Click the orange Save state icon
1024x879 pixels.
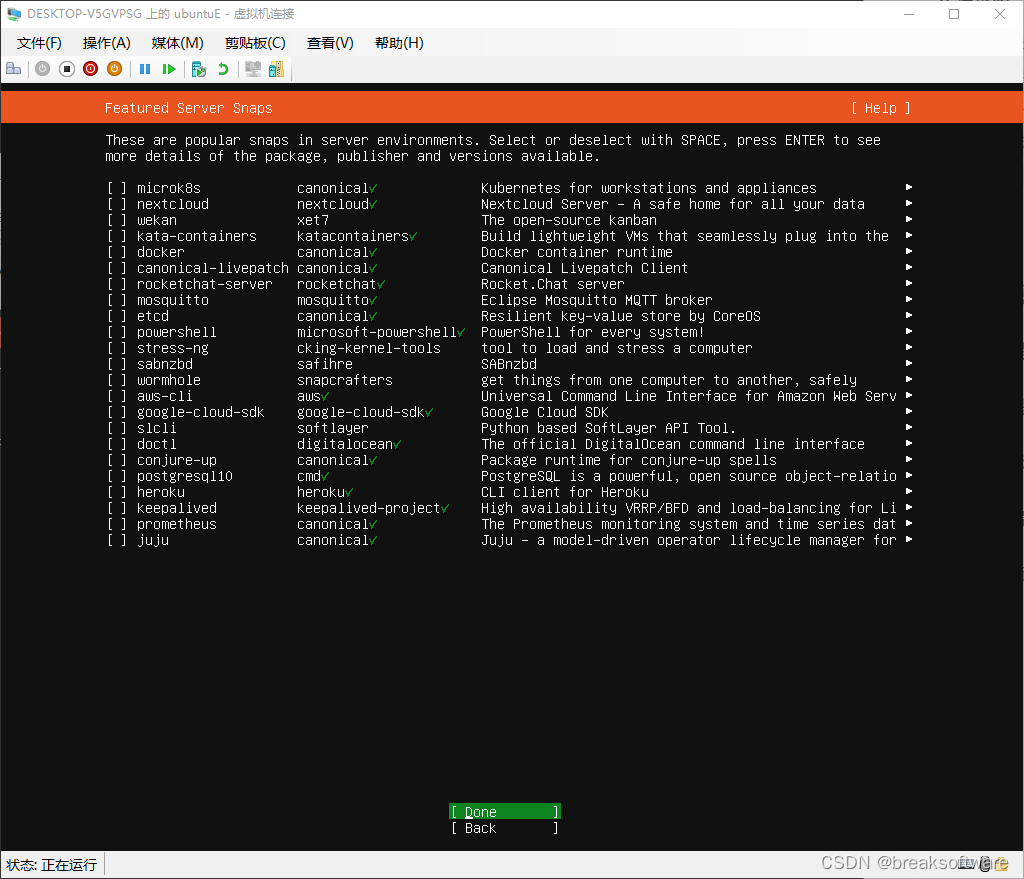point(114,69)
